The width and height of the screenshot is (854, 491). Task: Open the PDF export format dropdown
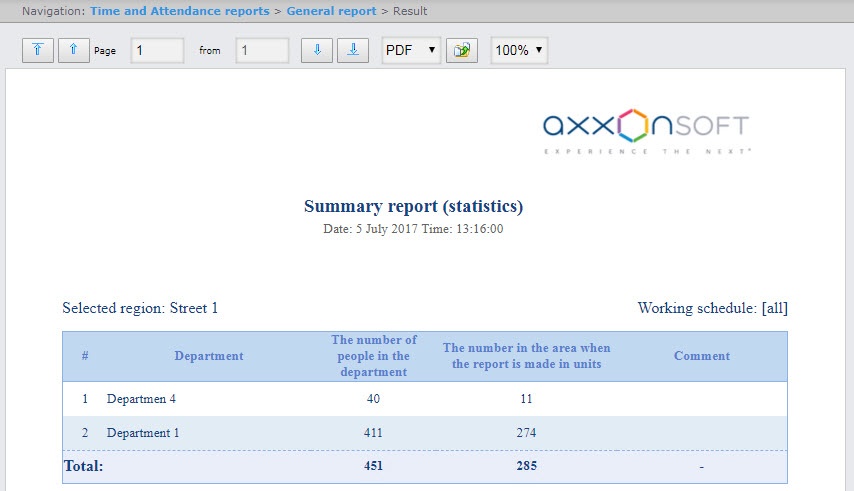point(411,51)
